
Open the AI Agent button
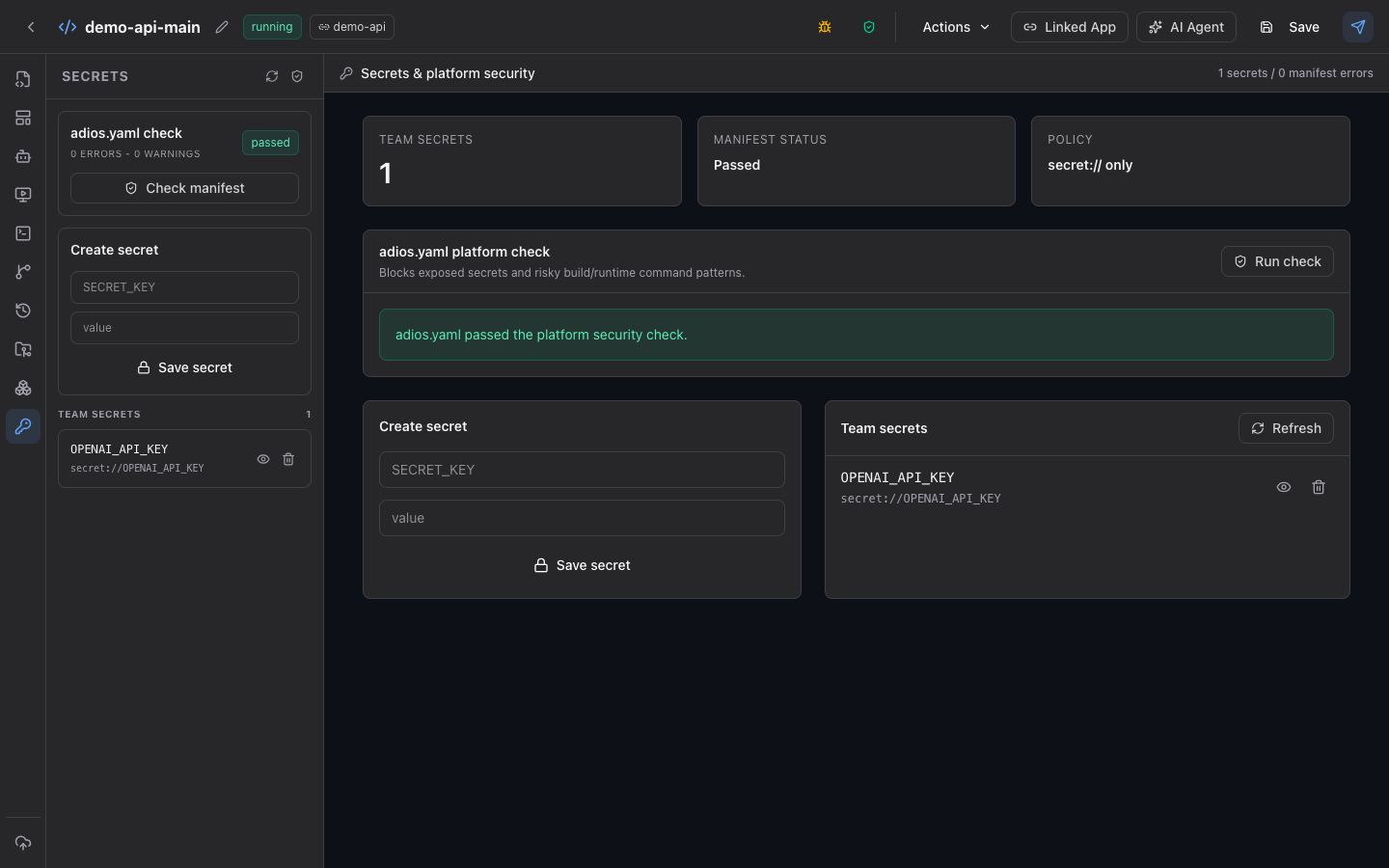1186,27
